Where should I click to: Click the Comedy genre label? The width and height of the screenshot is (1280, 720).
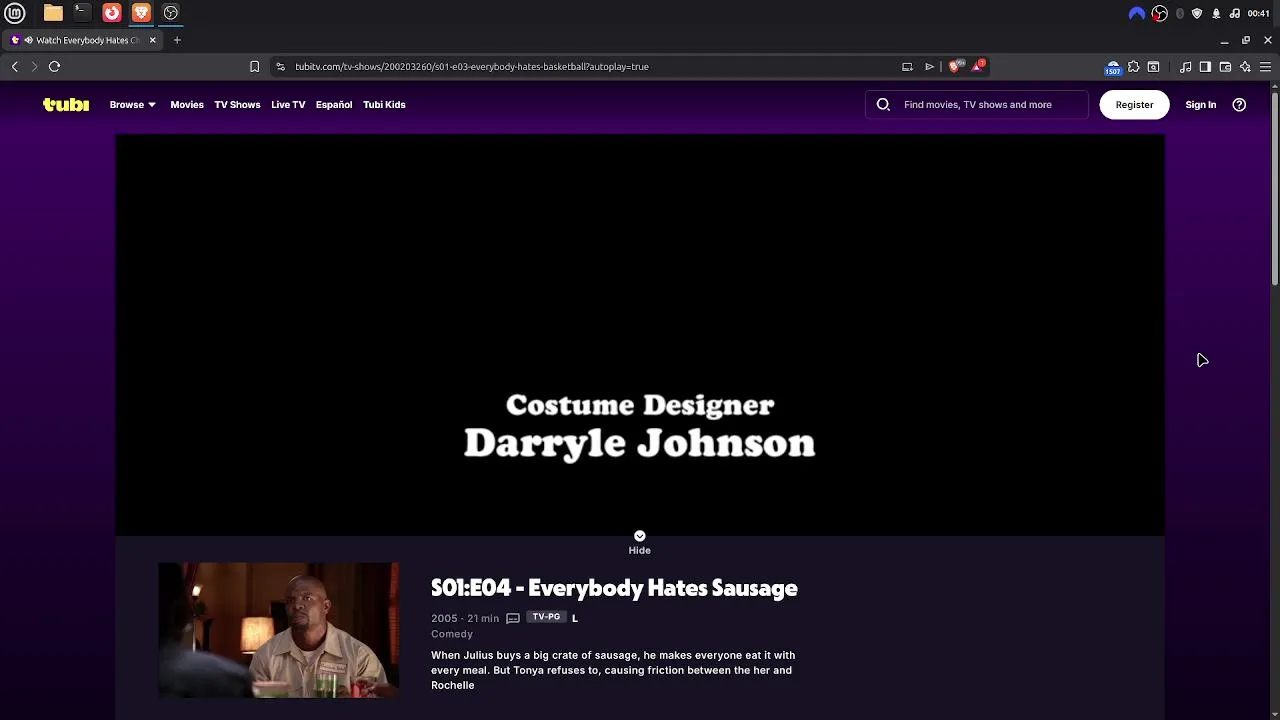tap(452, 634)
